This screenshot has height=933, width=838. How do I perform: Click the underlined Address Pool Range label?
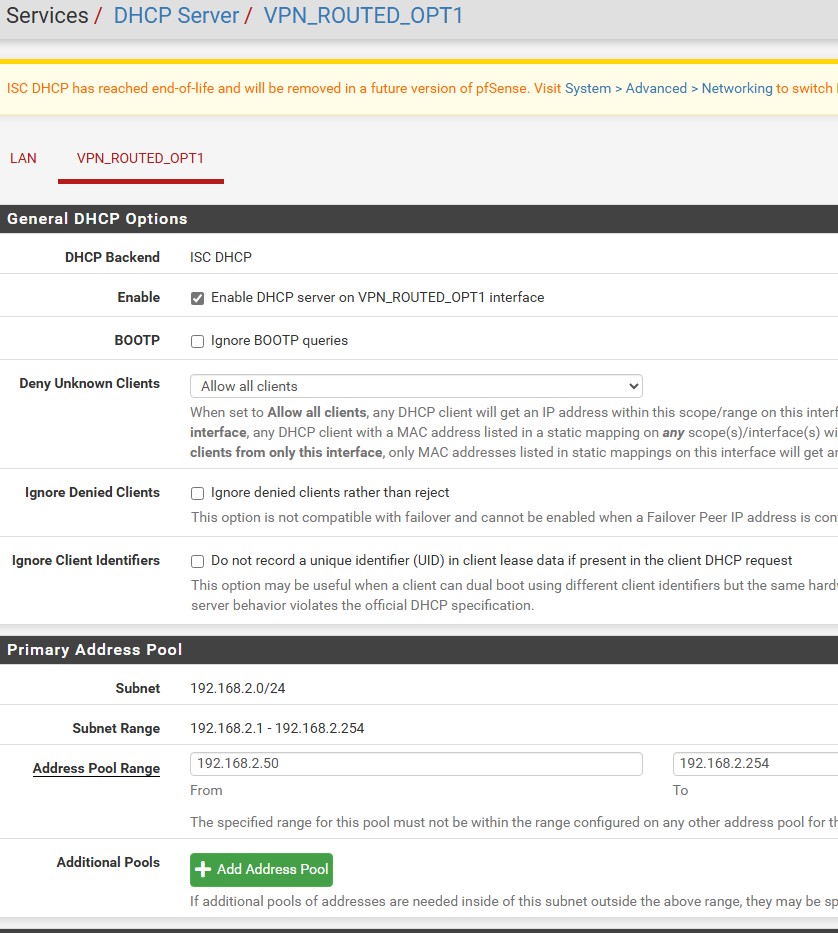pyautogui.click(x=96, y=768)
